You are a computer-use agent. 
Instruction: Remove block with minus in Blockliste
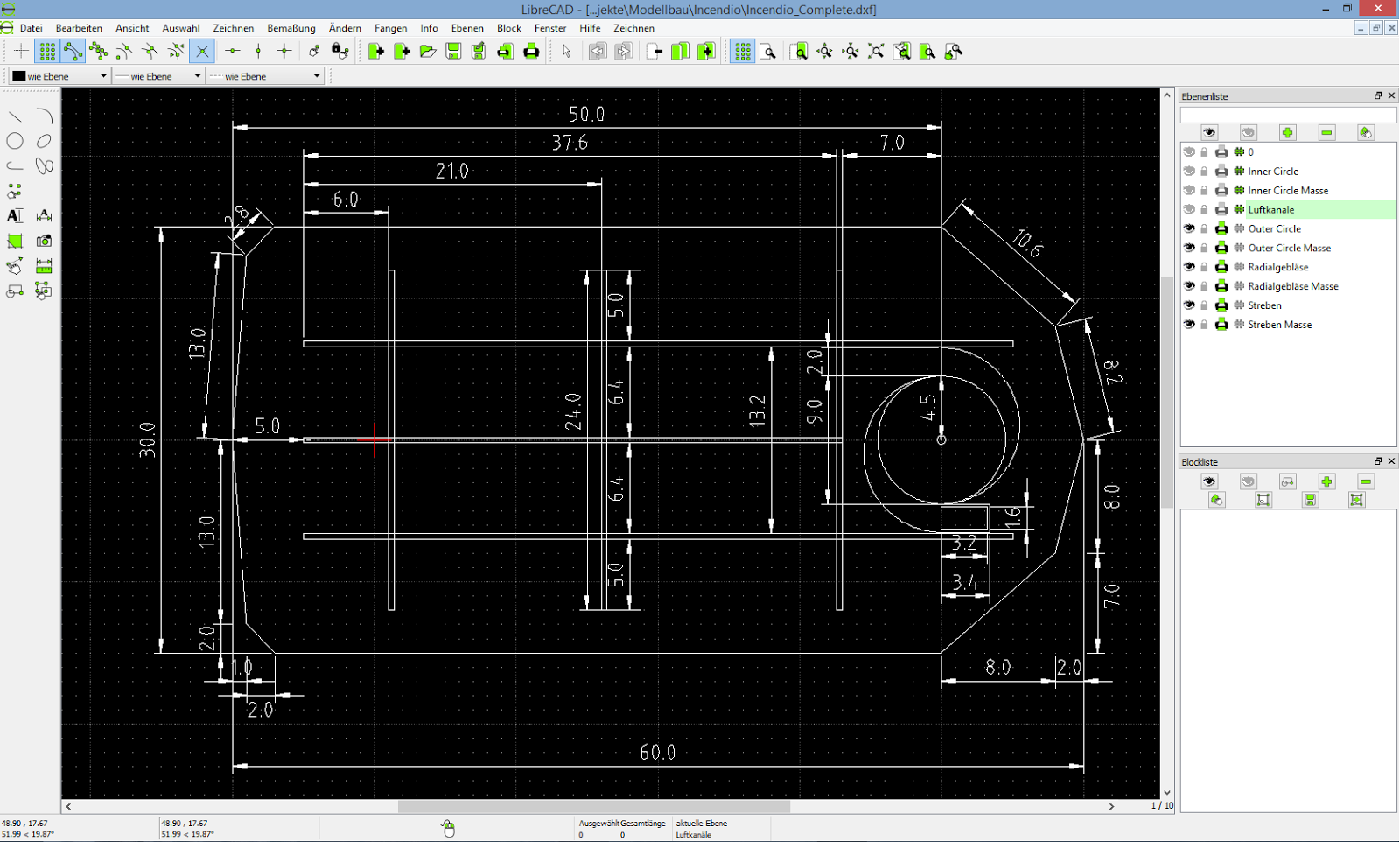[1366, 481]
